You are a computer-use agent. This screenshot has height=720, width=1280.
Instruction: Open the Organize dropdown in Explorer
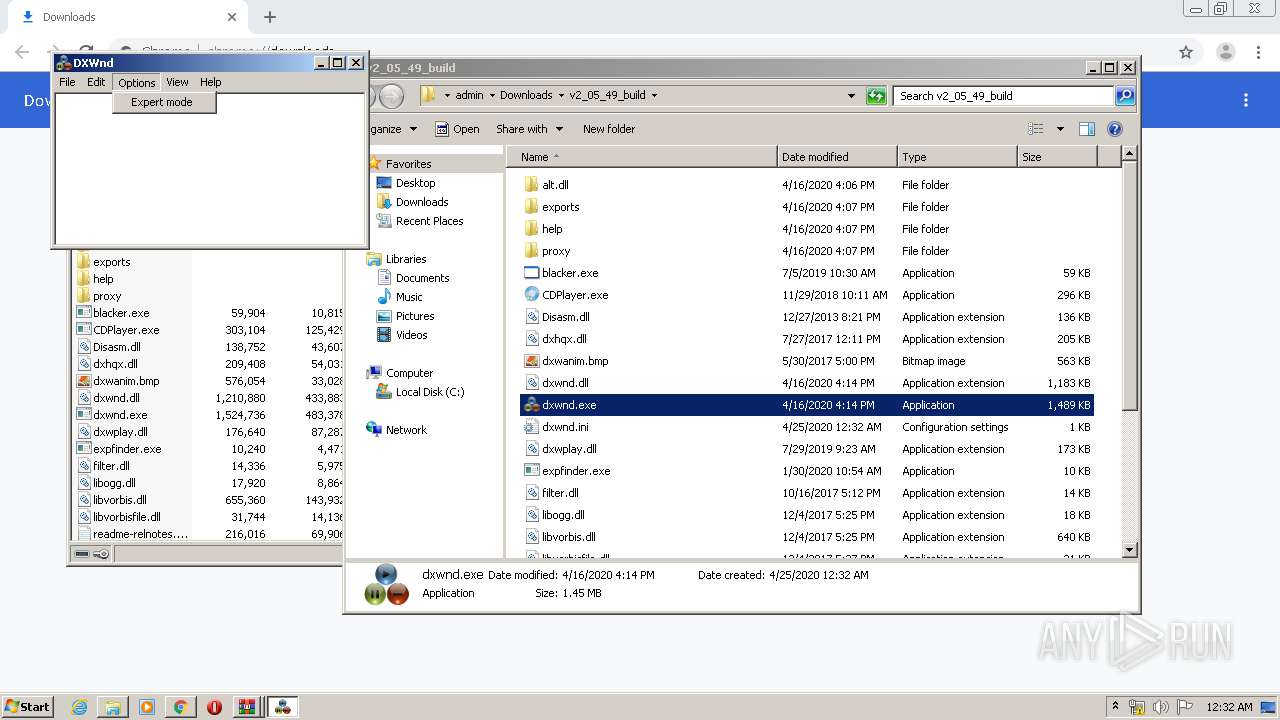(393, 129)
